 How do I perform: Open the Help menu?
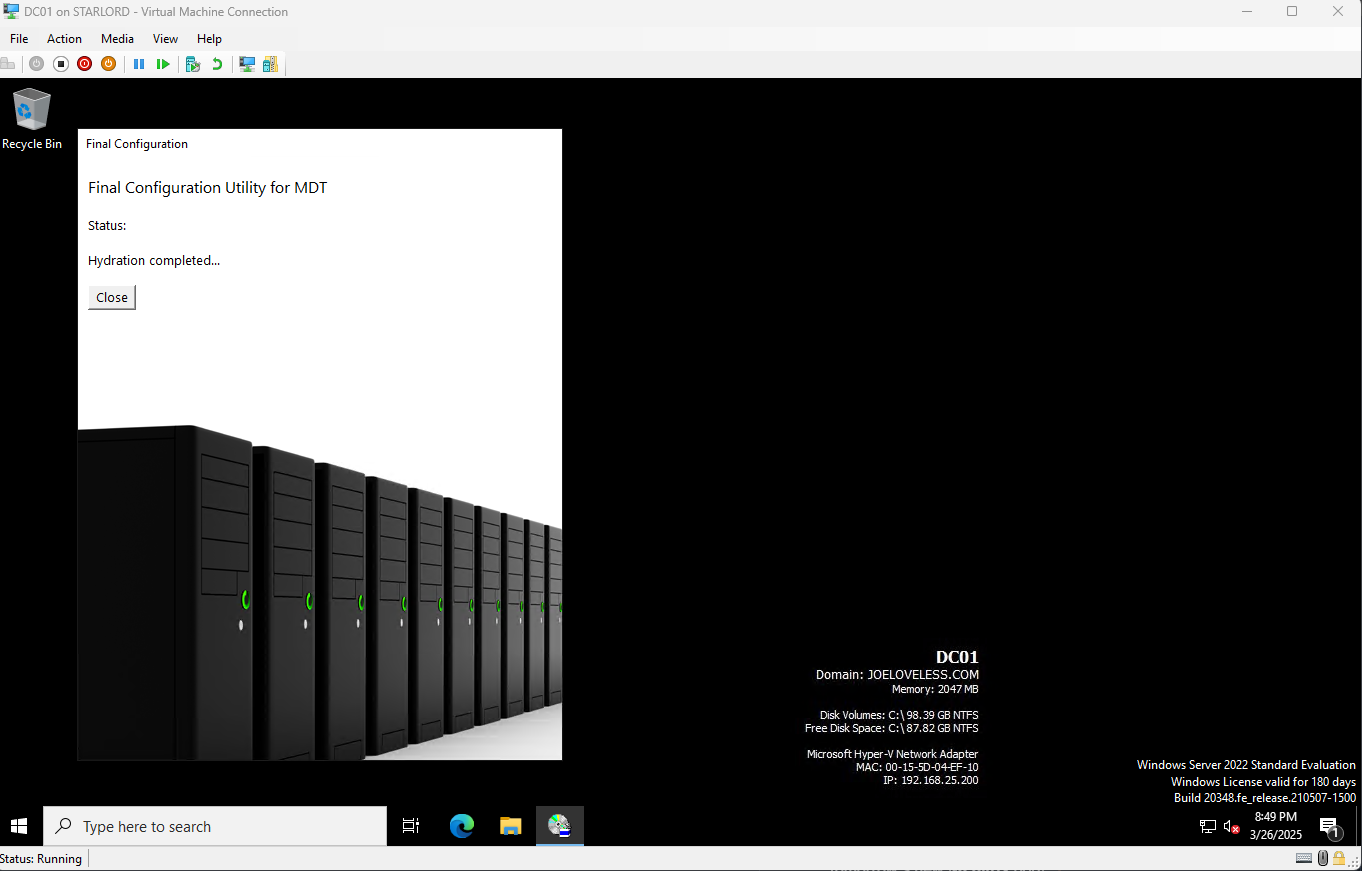pyautogui.click(x=209, y=39)
